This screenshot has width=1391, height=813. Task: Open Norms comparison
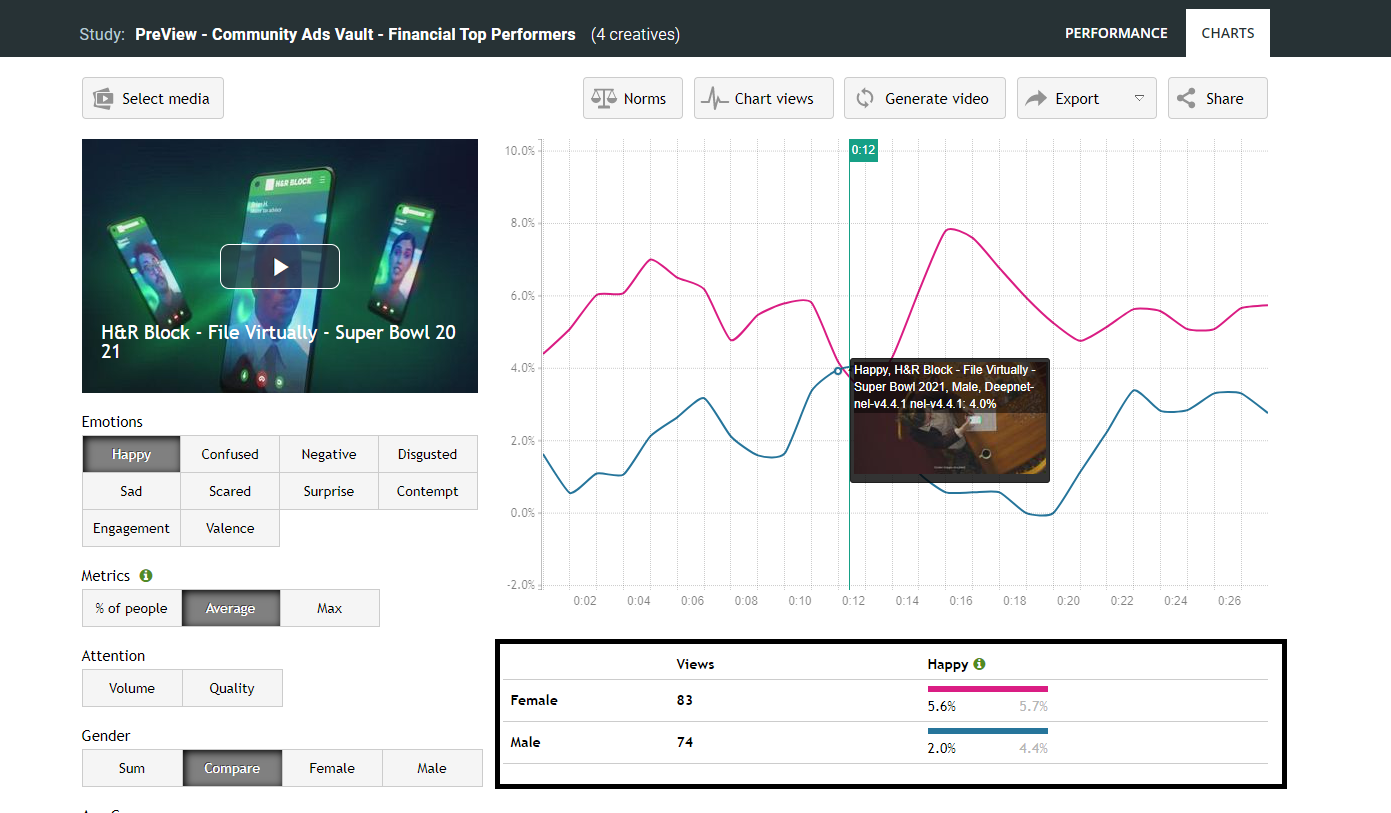point(633,98)
